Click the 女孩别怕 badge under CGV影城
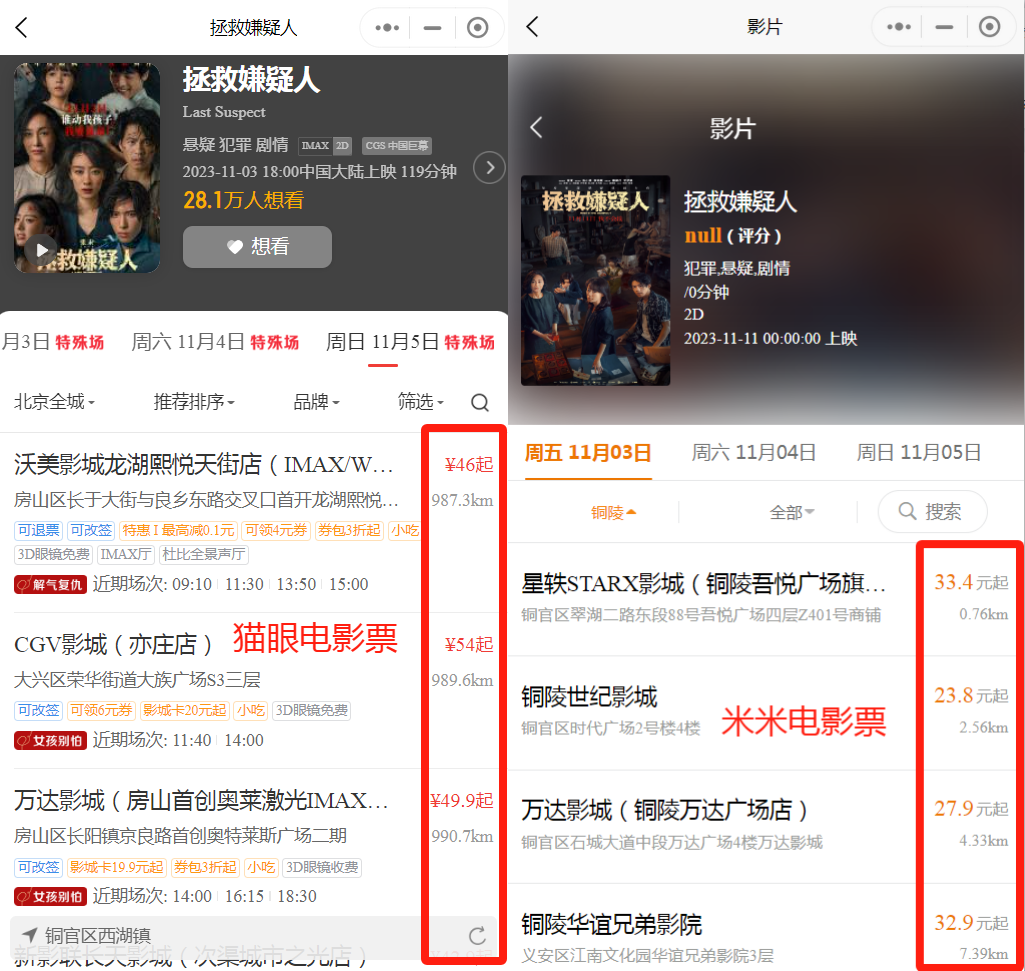Image resolution: width=1025 pixels, height=971 pixels. coord(50,741)
